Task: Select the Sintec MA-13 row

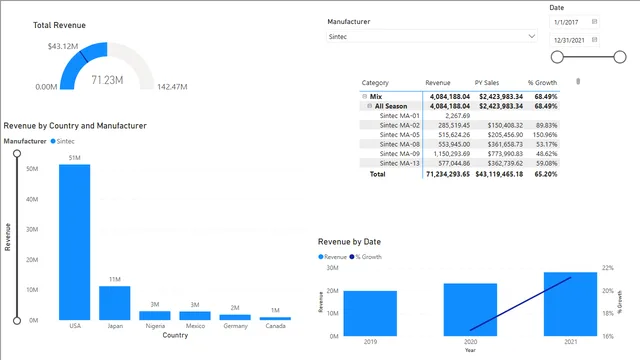Action: (459, 163)
